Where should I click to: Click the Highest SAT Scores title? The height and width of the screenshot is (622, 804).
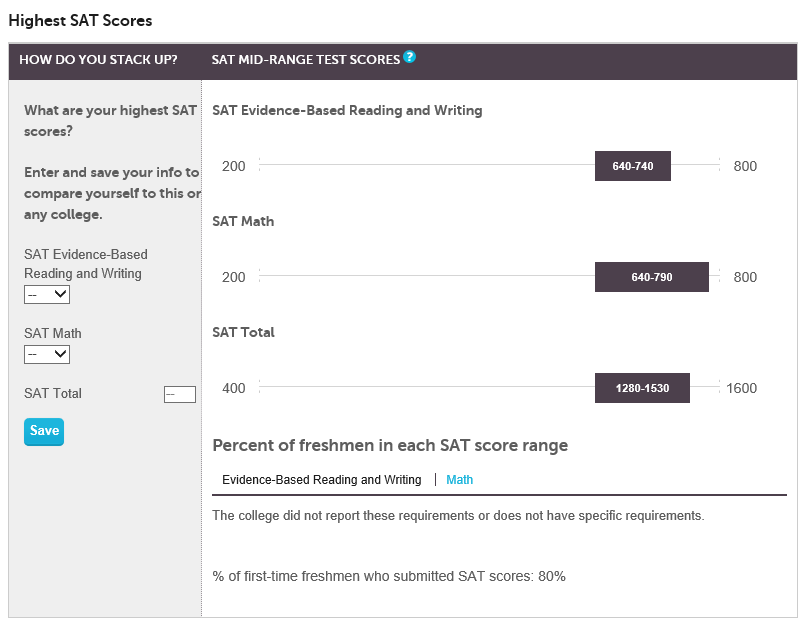coord(81,21)
